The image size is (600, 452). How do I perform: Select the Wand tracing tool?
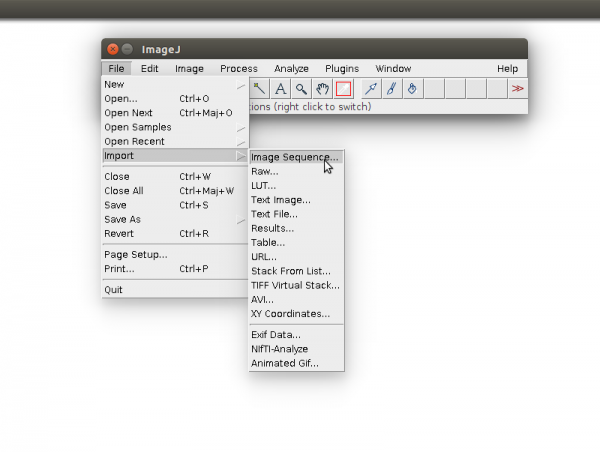259,89
